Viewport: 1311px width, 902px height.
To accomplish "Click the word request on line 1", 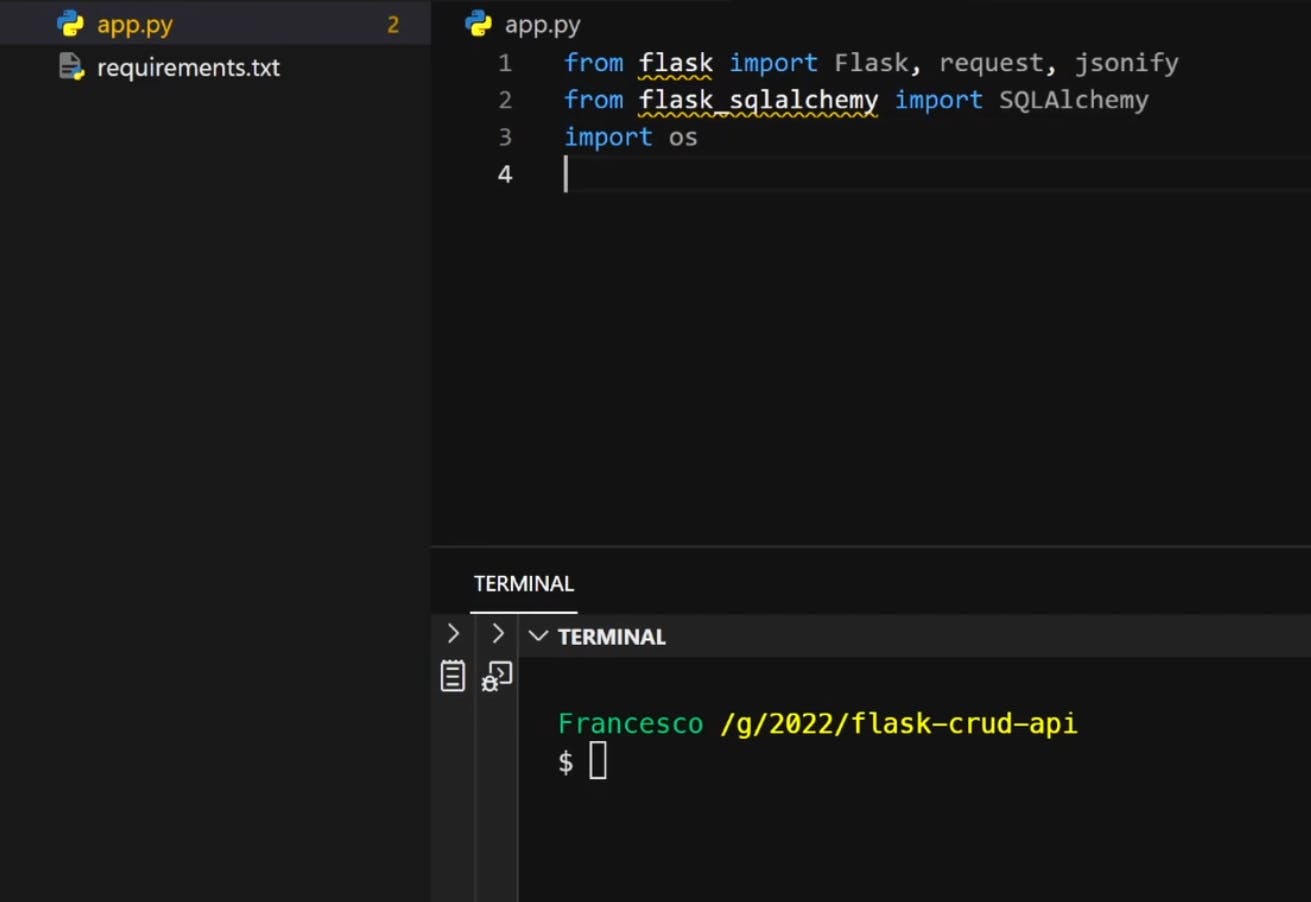I will [x=991, y=63].
